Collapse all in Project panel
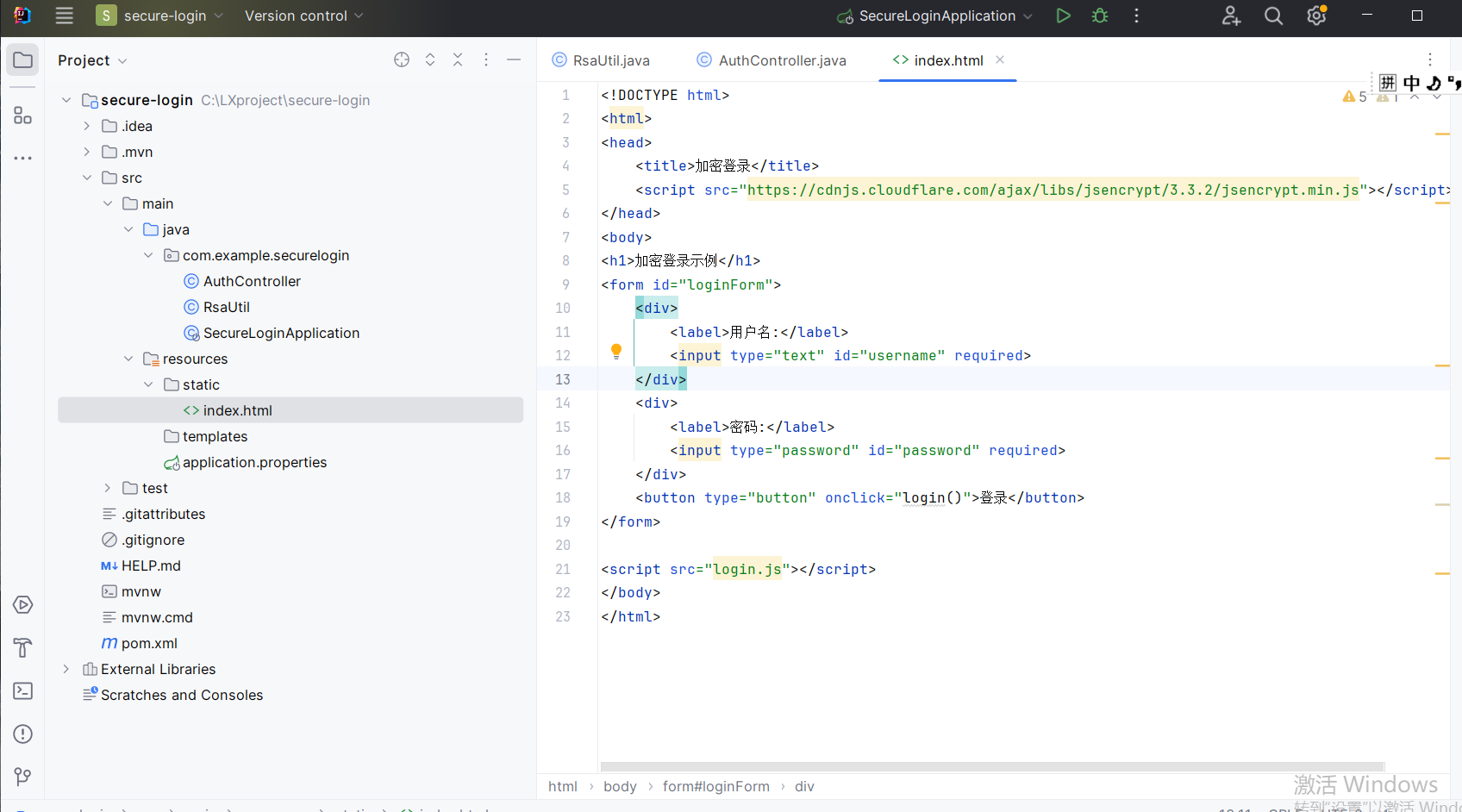This screenshot has width=1462, height=812. (x=458, y=59)
